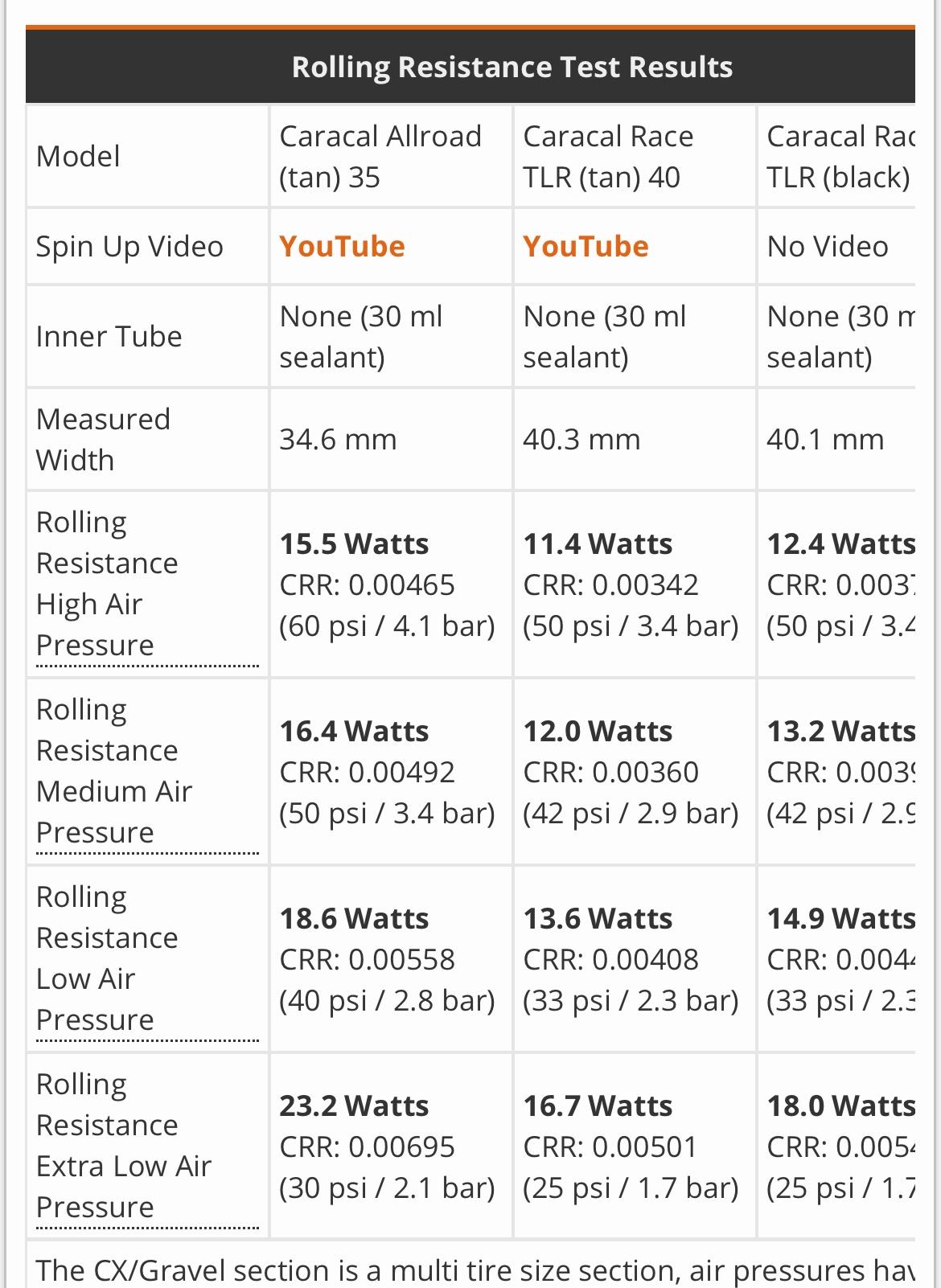The width and height of the screenshot is (941, 1288).
Task: Click the Inner Tube row label
Action: [x=109, y=337]
